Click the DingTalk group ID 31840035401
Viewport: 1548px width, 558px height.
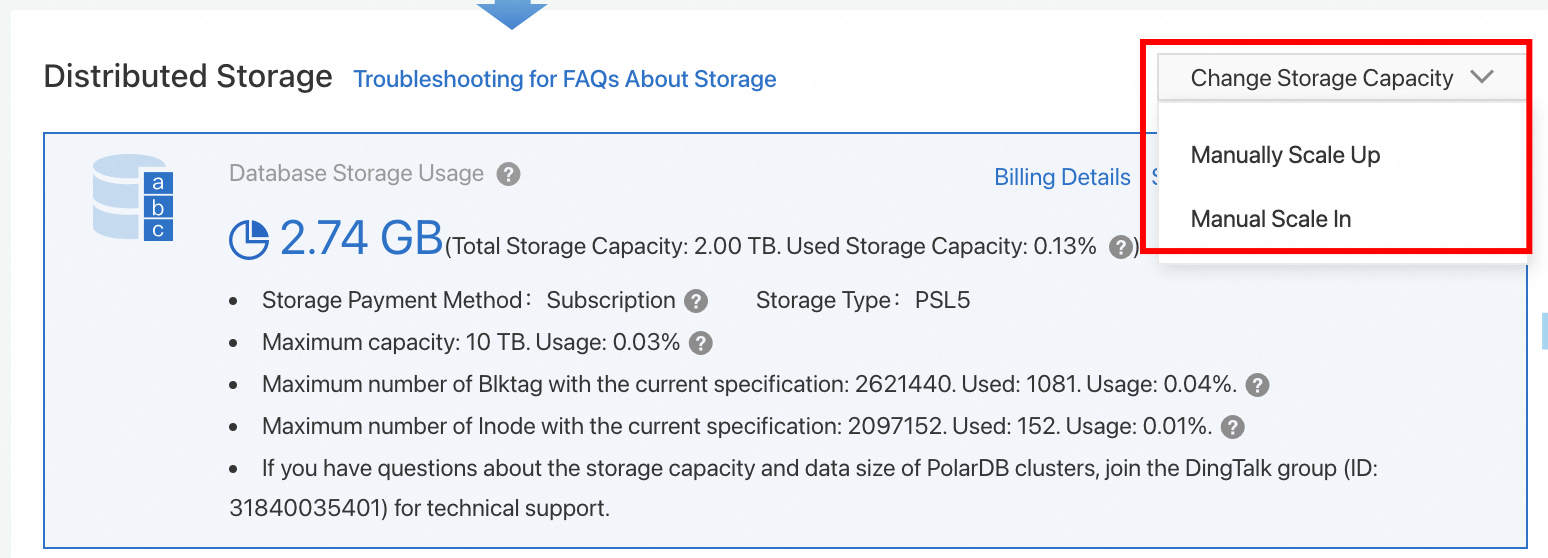306,508
